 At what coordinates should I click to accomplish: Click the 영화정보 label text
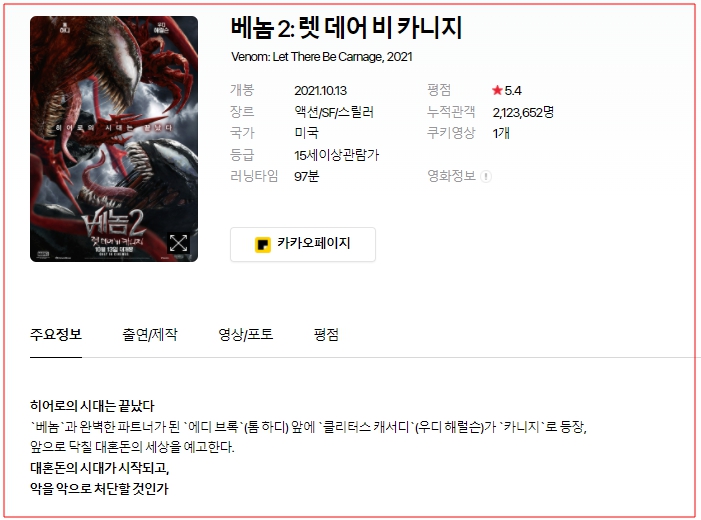pyautogui.click(x=452, y=176)
